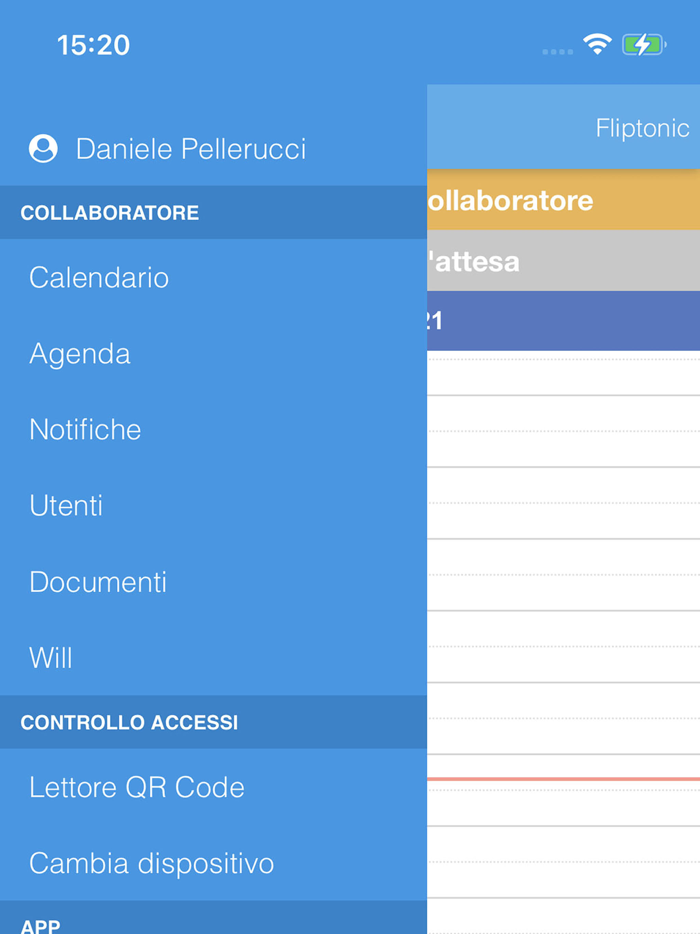Select the Agenda menu item
The image size is (700, 934).
pos(79,353)
